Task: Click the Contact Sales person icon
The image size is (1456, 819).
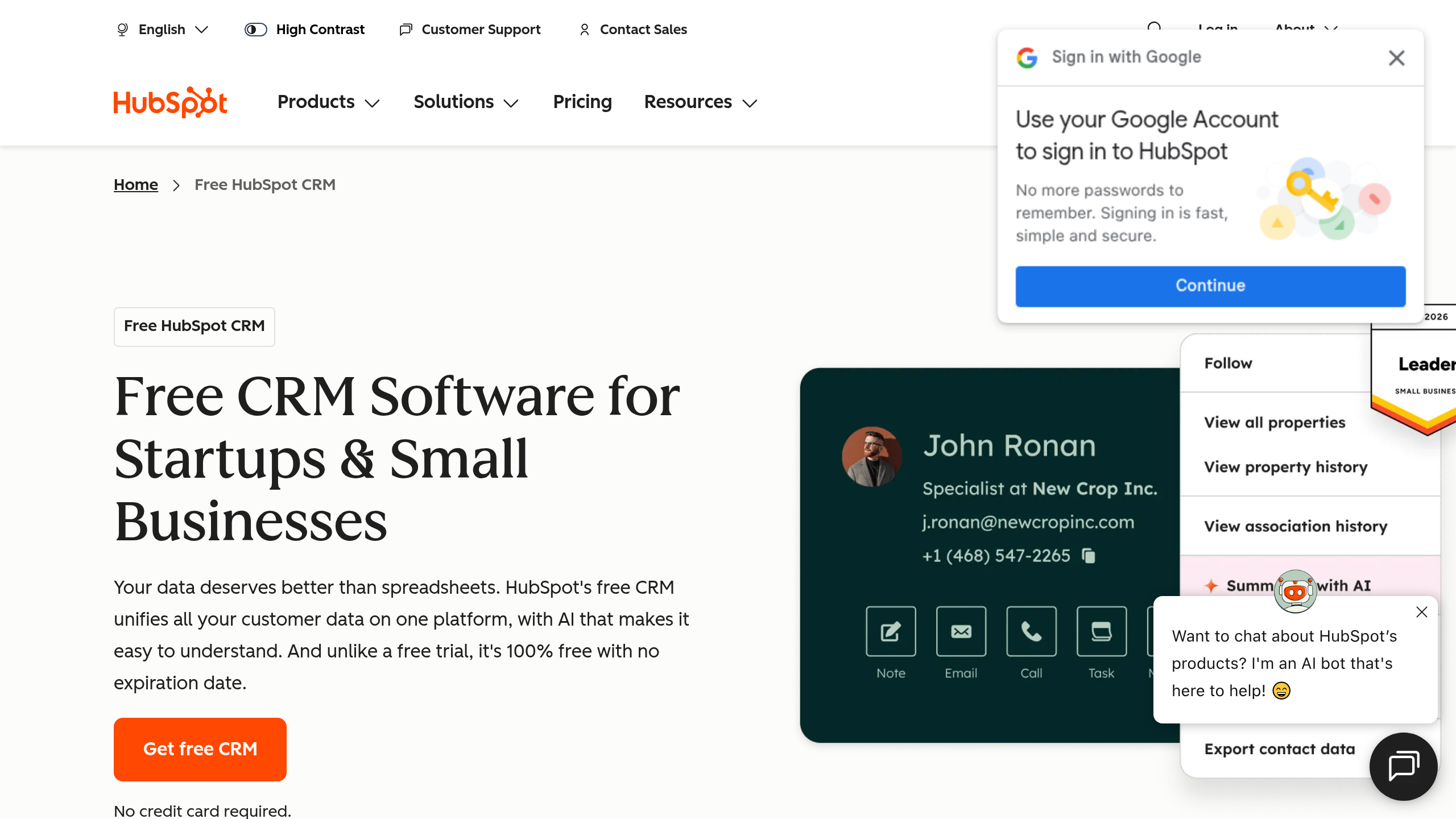Action: (x=584, y=30)
